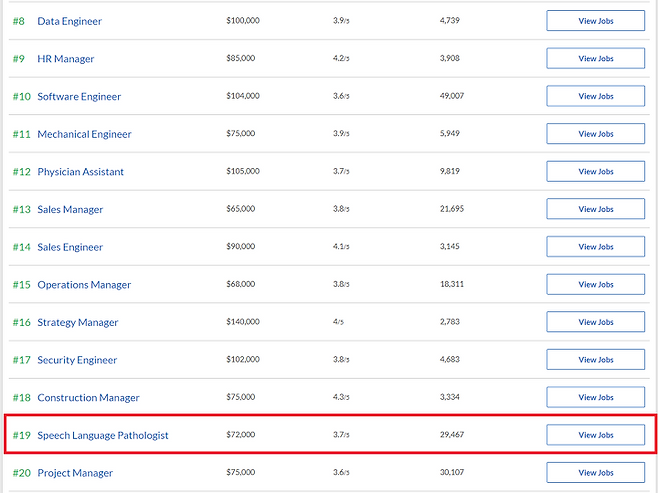Open Mechanical Engineer job details link

[84, 134]
